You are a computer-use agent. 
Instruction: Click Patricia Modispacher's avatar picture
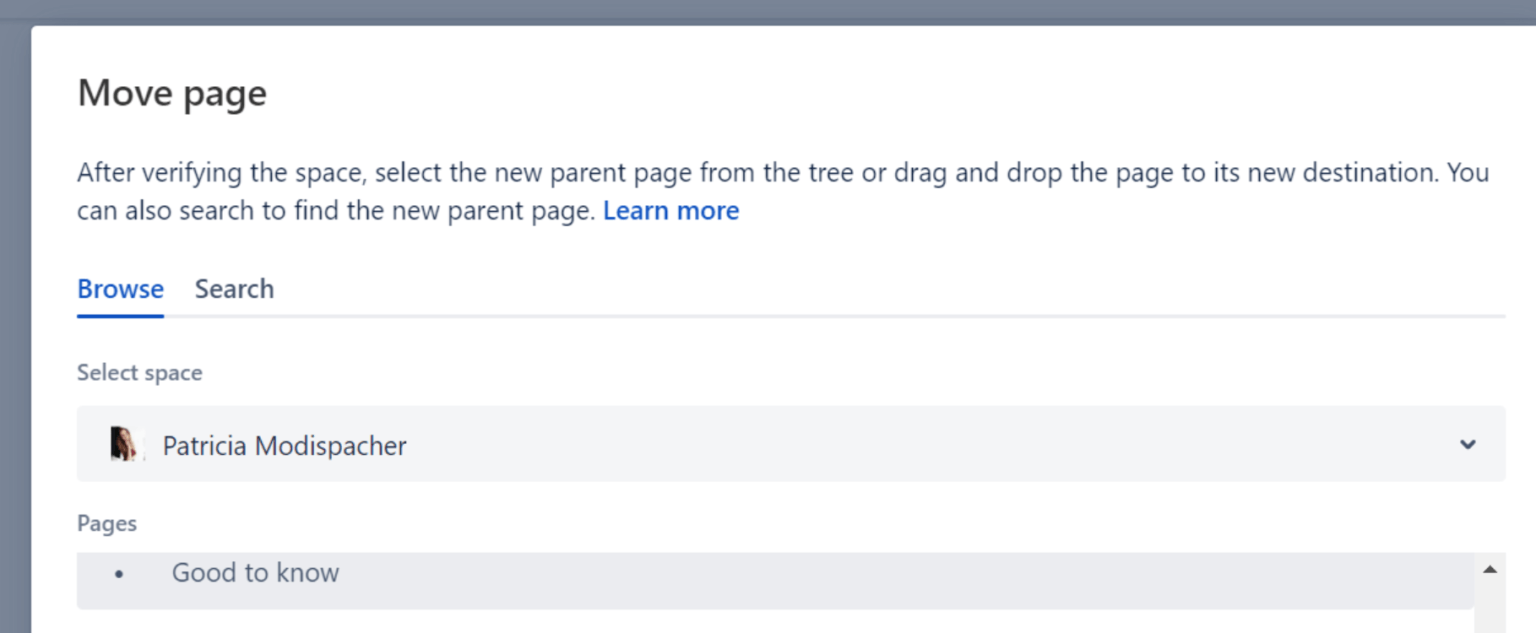tap(123, 444)
